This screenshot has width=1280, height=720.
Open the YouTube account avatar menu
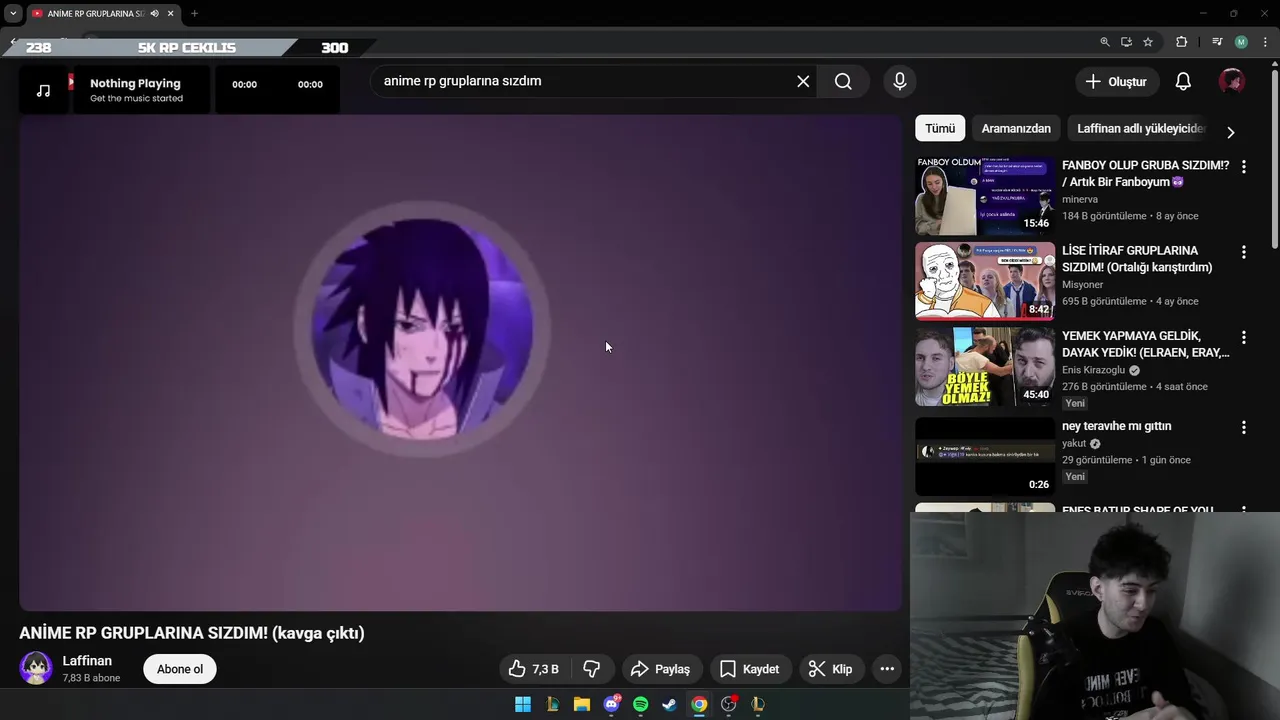[x=1232, y=82]
